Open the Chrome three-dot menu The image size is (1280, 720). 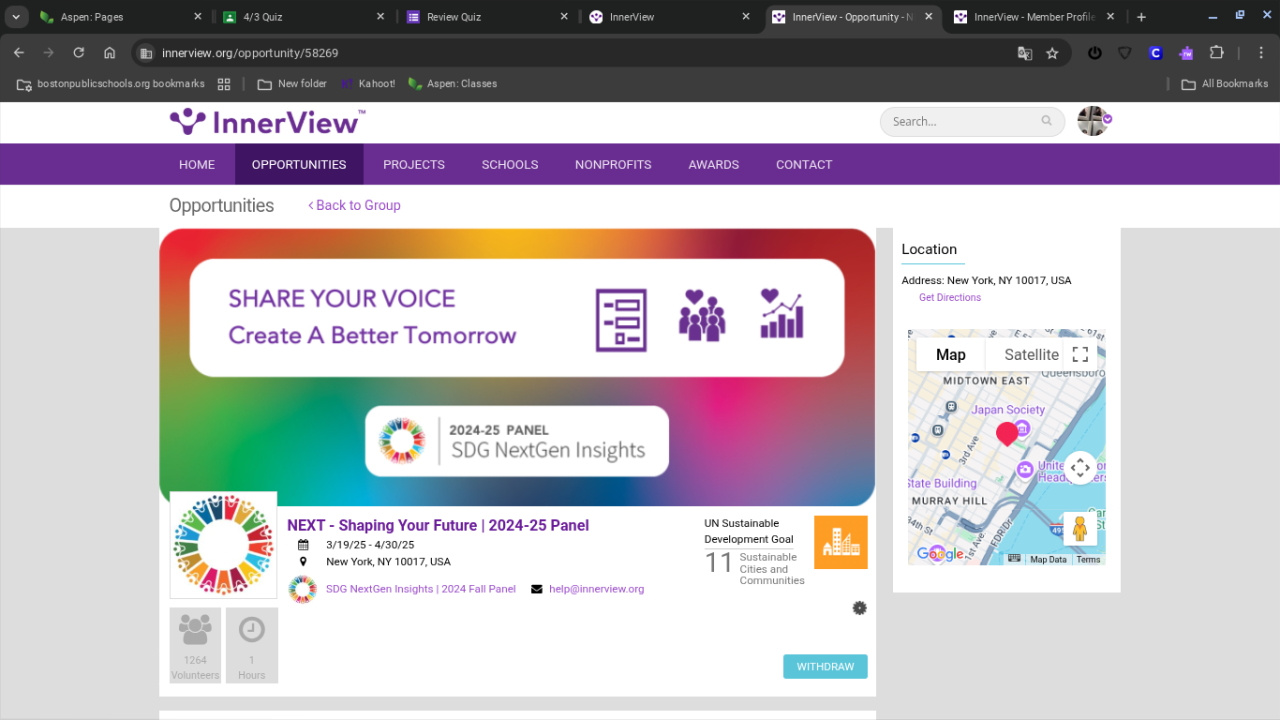pos(1261,53)
